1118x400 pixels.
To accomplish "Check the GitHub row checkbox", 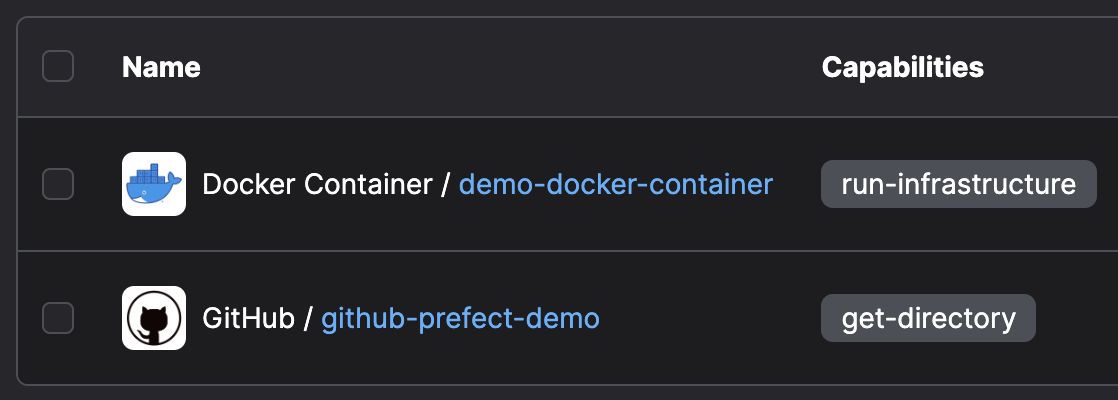I will pos(58,318).
